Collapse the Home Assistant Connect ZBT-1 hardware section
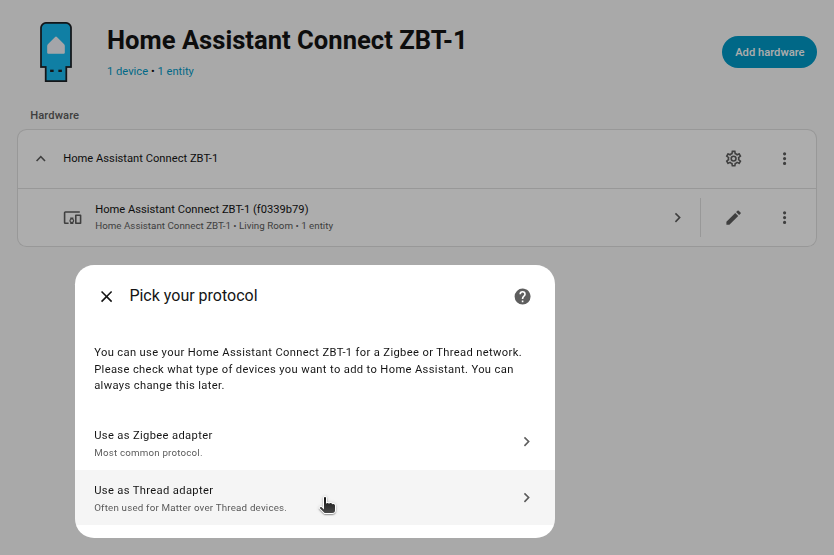Viewport: 834px width, 555px height. [41, 159]
